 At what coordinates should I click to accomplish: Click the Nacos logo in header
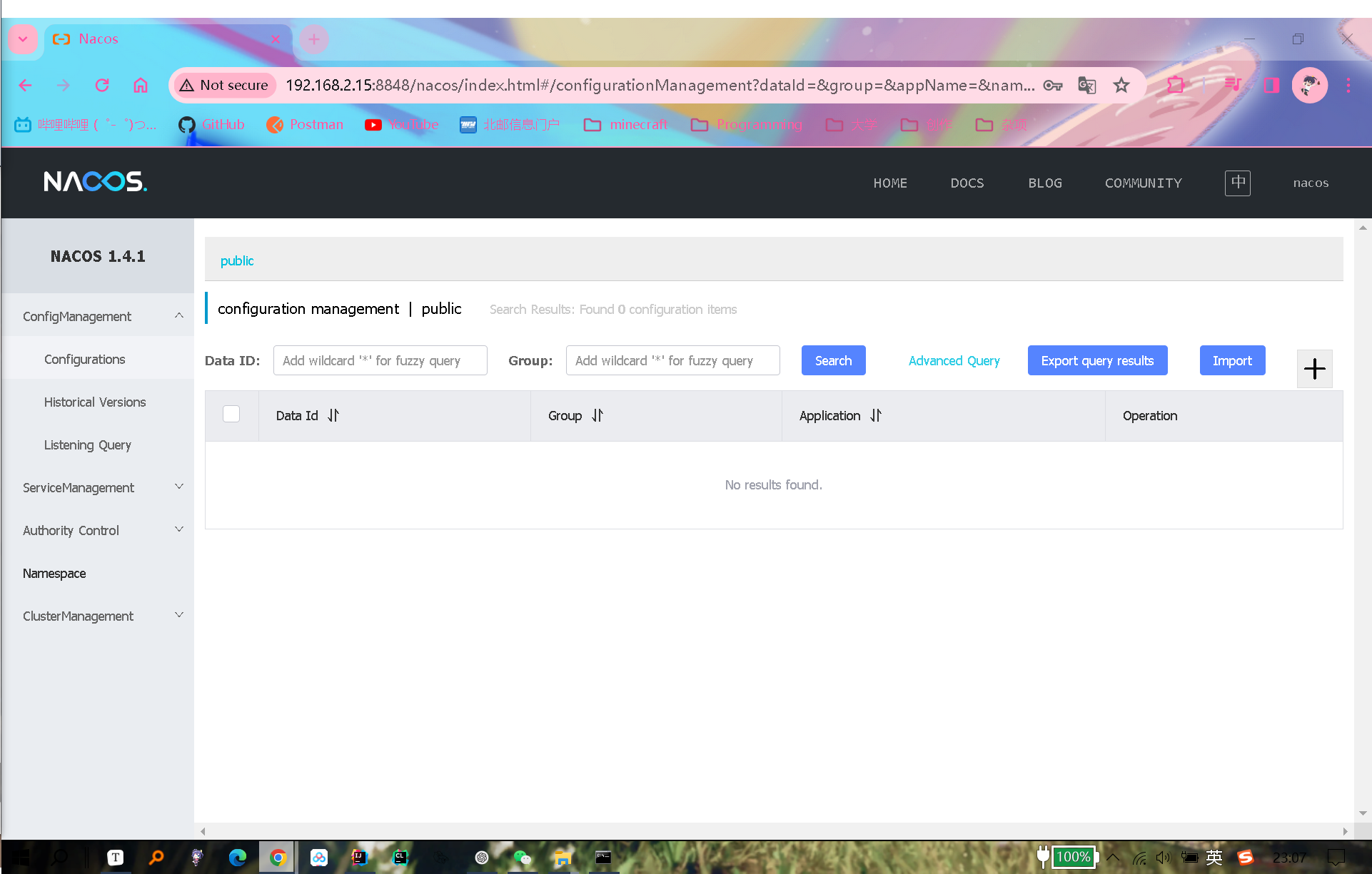[96, 182]
